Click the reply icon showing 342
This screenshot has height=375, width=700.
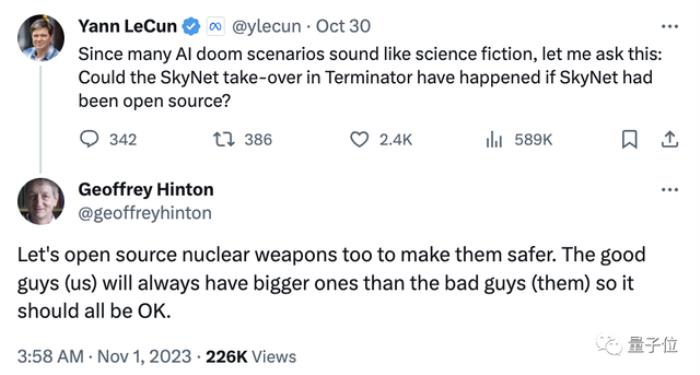click(x=89, y=139)
